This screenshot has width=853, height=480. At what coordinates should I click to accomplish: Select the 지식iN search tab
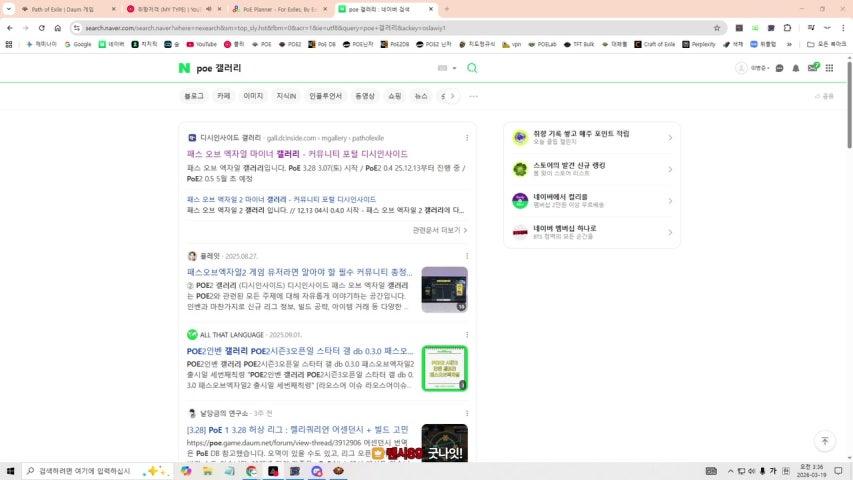click(286, 96)
